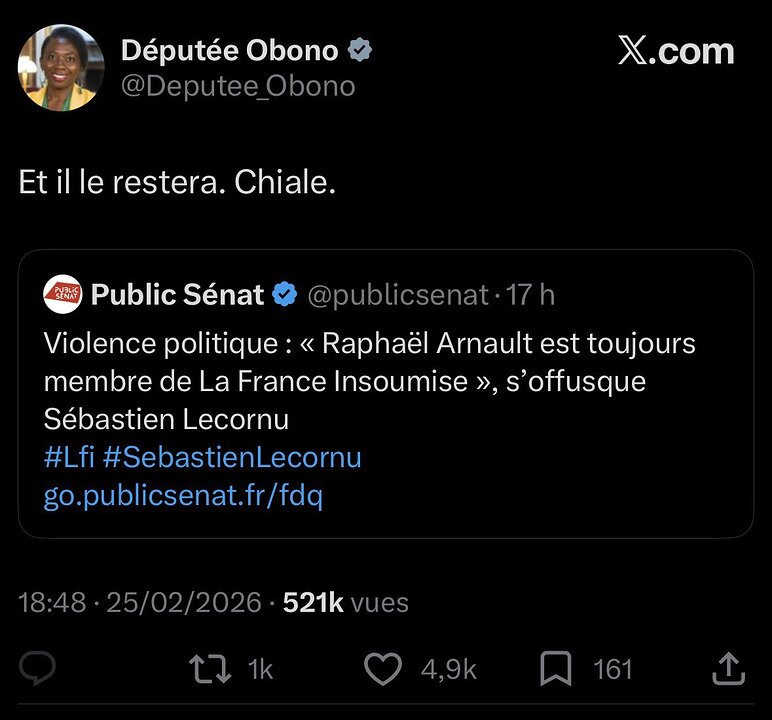Click Députée Obono's verified badge
This screenshot has height=720, width=772.
358,50
